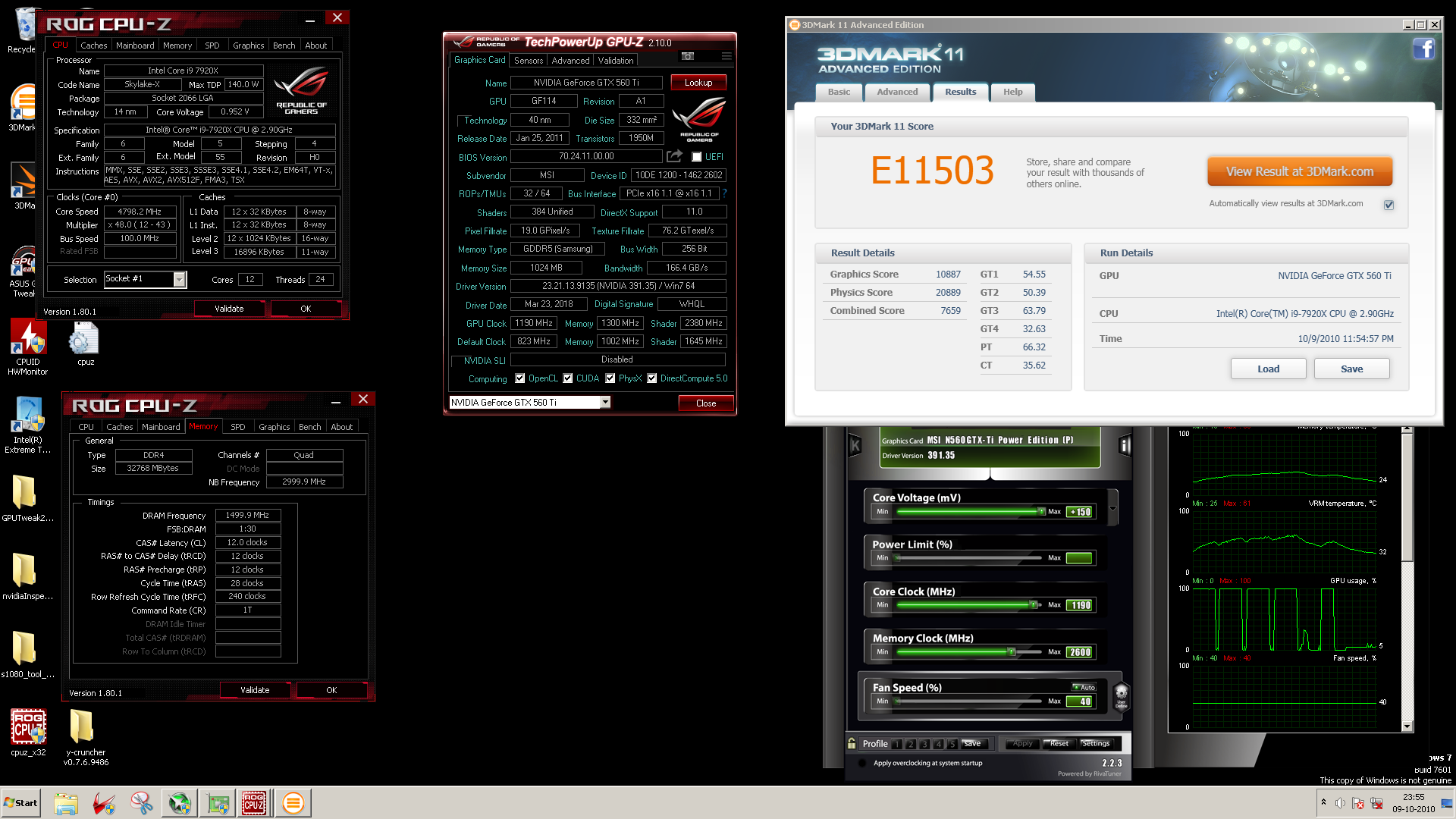Click the Afterburner Settings button
This screenshot has height=819, width=1456.
(x=1096, y=744)
